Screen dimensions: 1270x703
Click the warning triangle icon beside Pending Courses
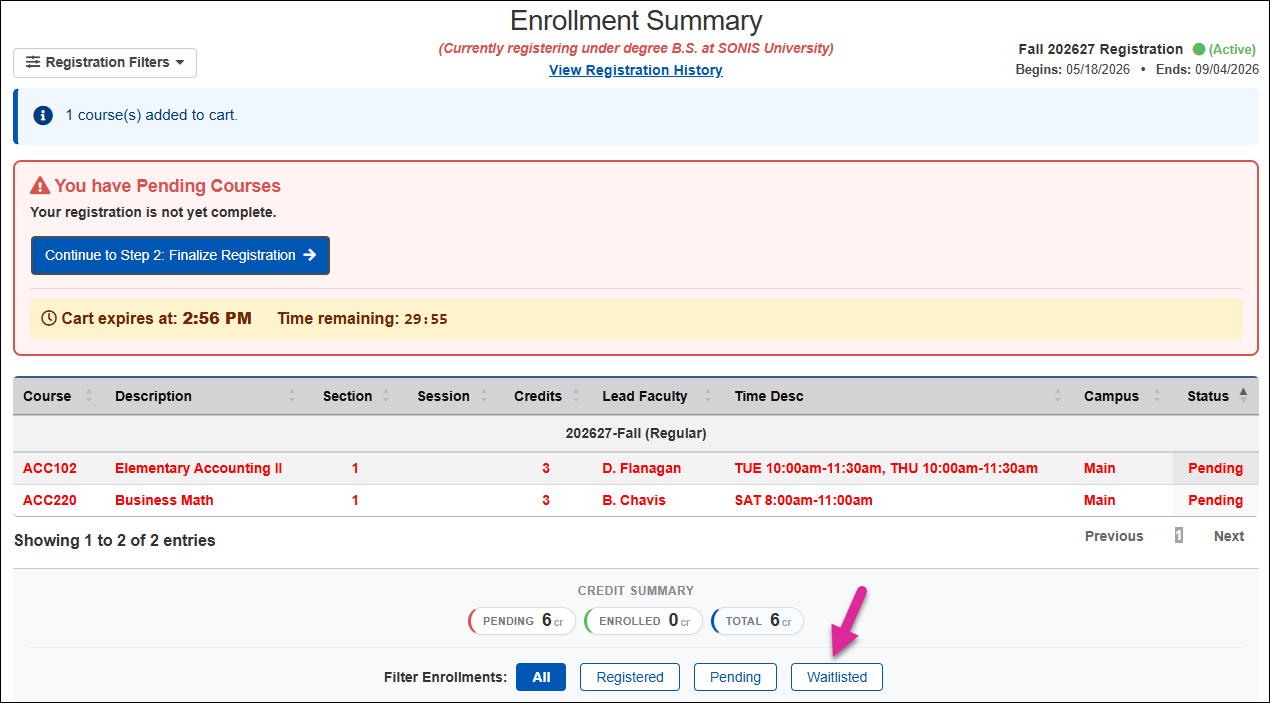tap(40, 186)
